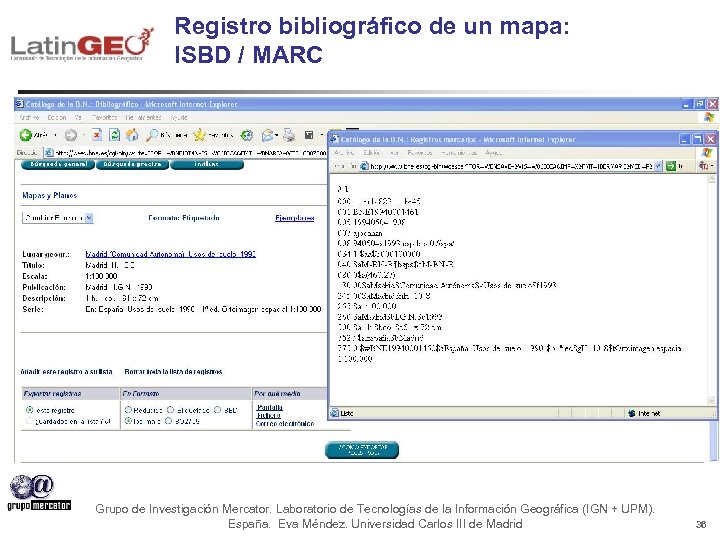Click the IE title icon of Registros marcados window

(335, 139)
